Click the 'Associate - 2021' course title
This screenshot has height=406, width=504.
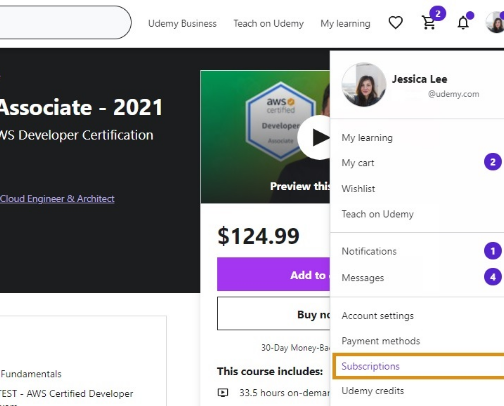tap(81, 107)
